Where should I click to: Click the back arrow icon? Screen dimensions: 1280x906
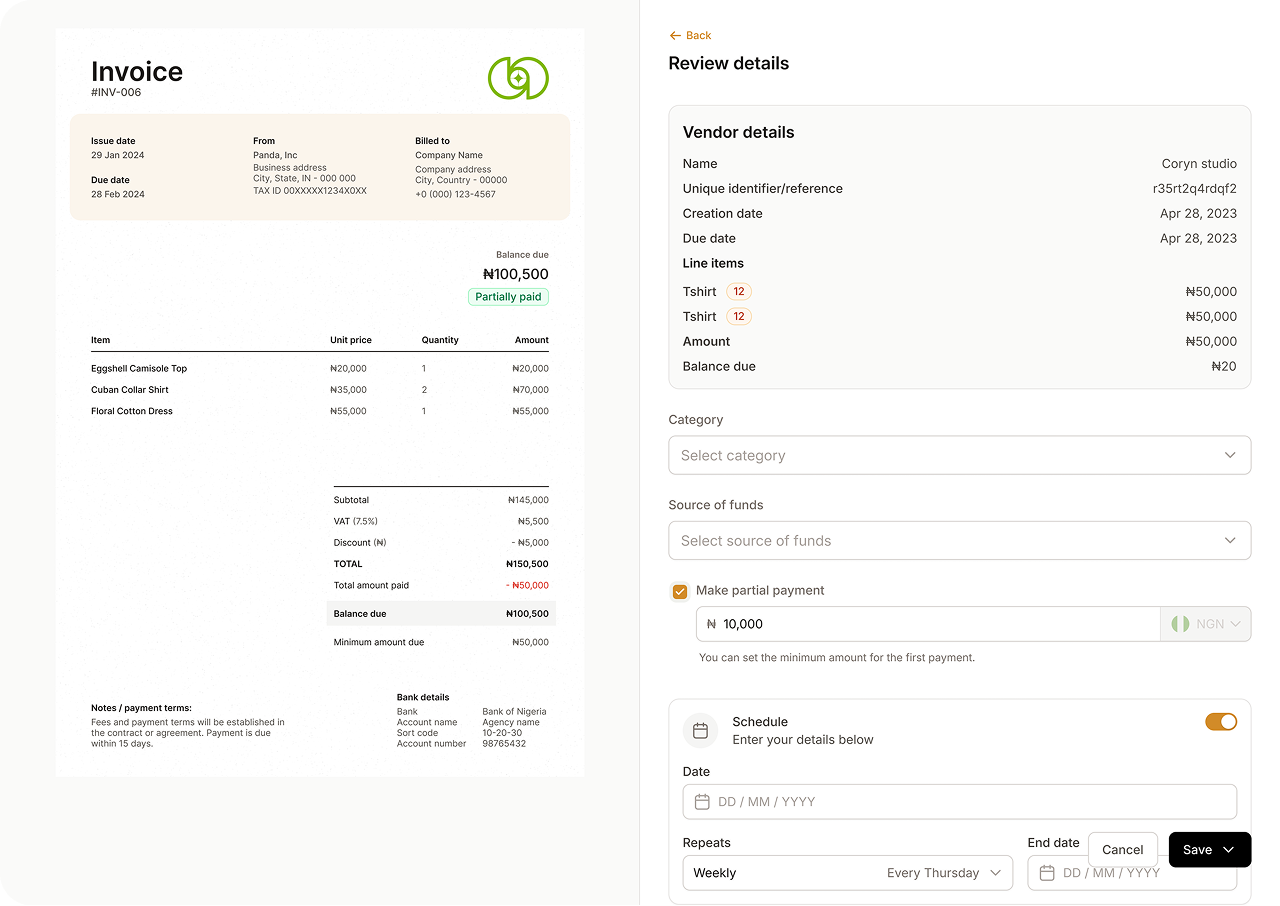coord(675,36)
